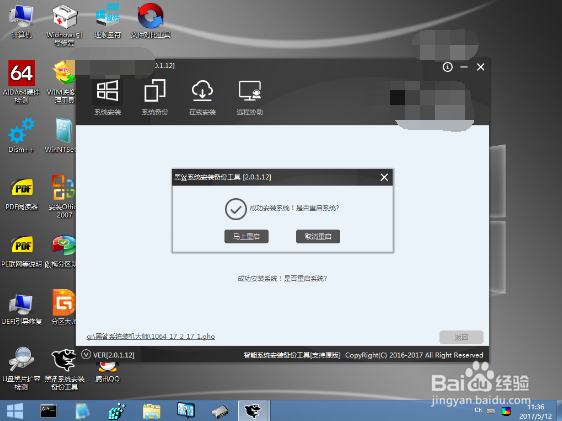Launch Dism++ from the desktop

coord(21,135)
